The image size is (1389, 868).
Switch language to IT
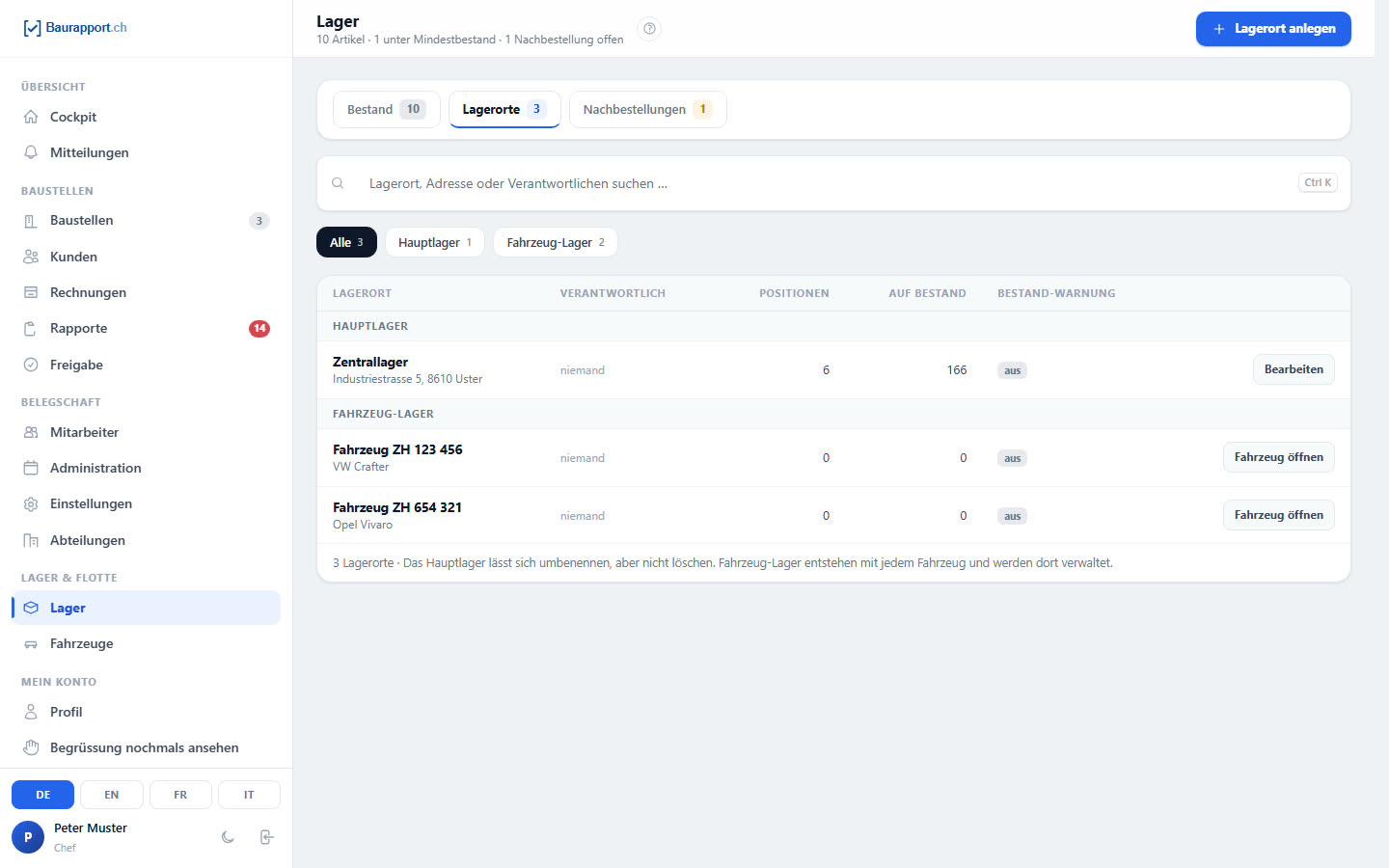click(249, 795)
